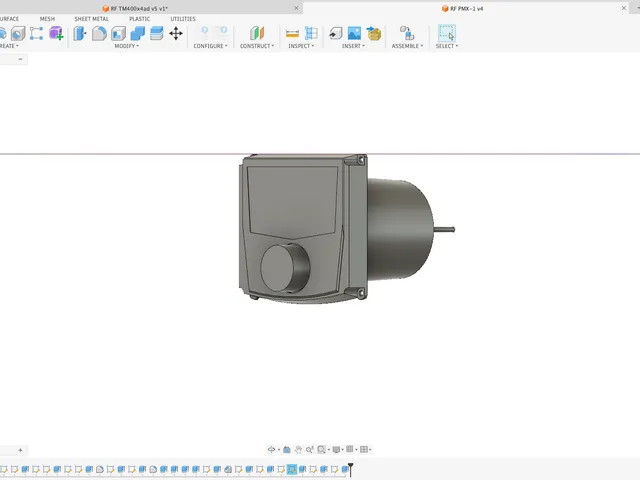Viewport: 640px width, 480px height.
Task: Click the purple Create Form icon
Action: [56, 33]
